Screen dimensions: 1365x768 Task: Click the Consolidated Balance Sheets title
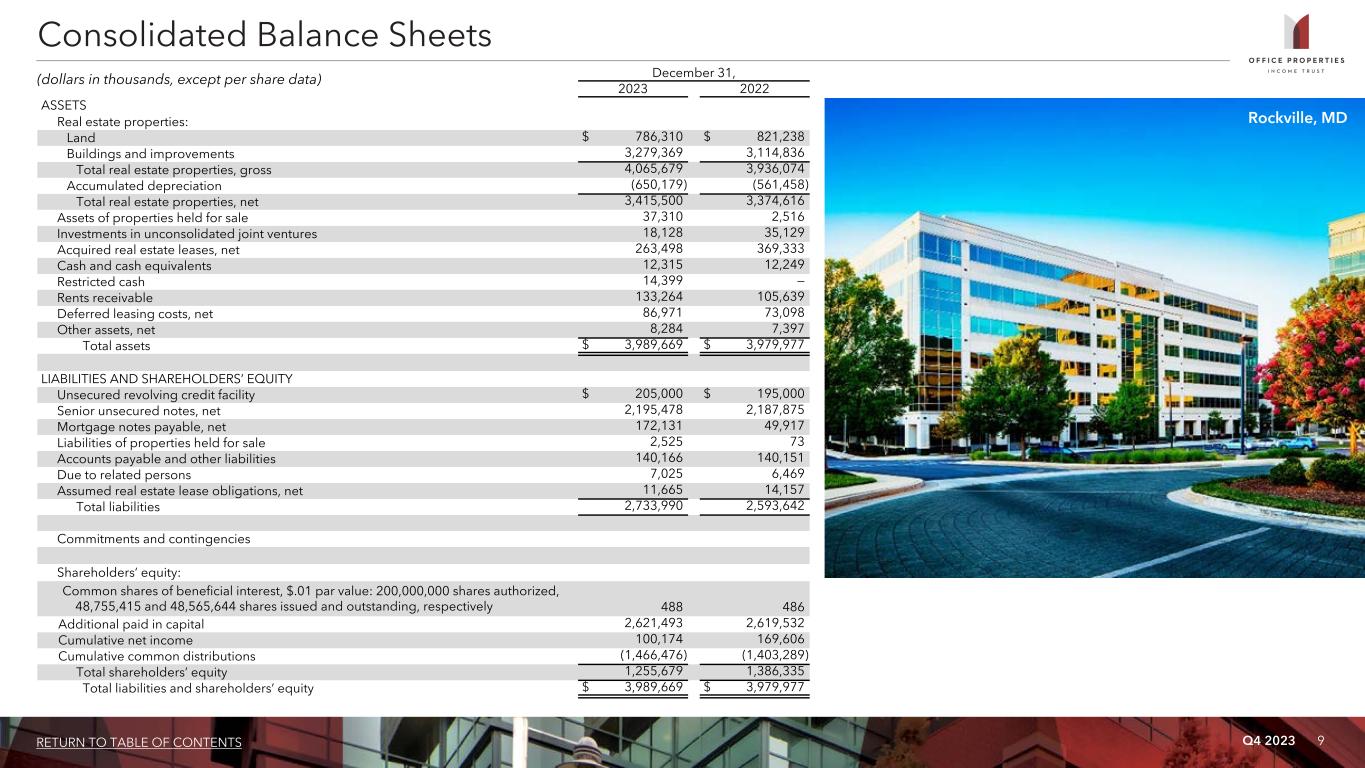tap(265, 36)
